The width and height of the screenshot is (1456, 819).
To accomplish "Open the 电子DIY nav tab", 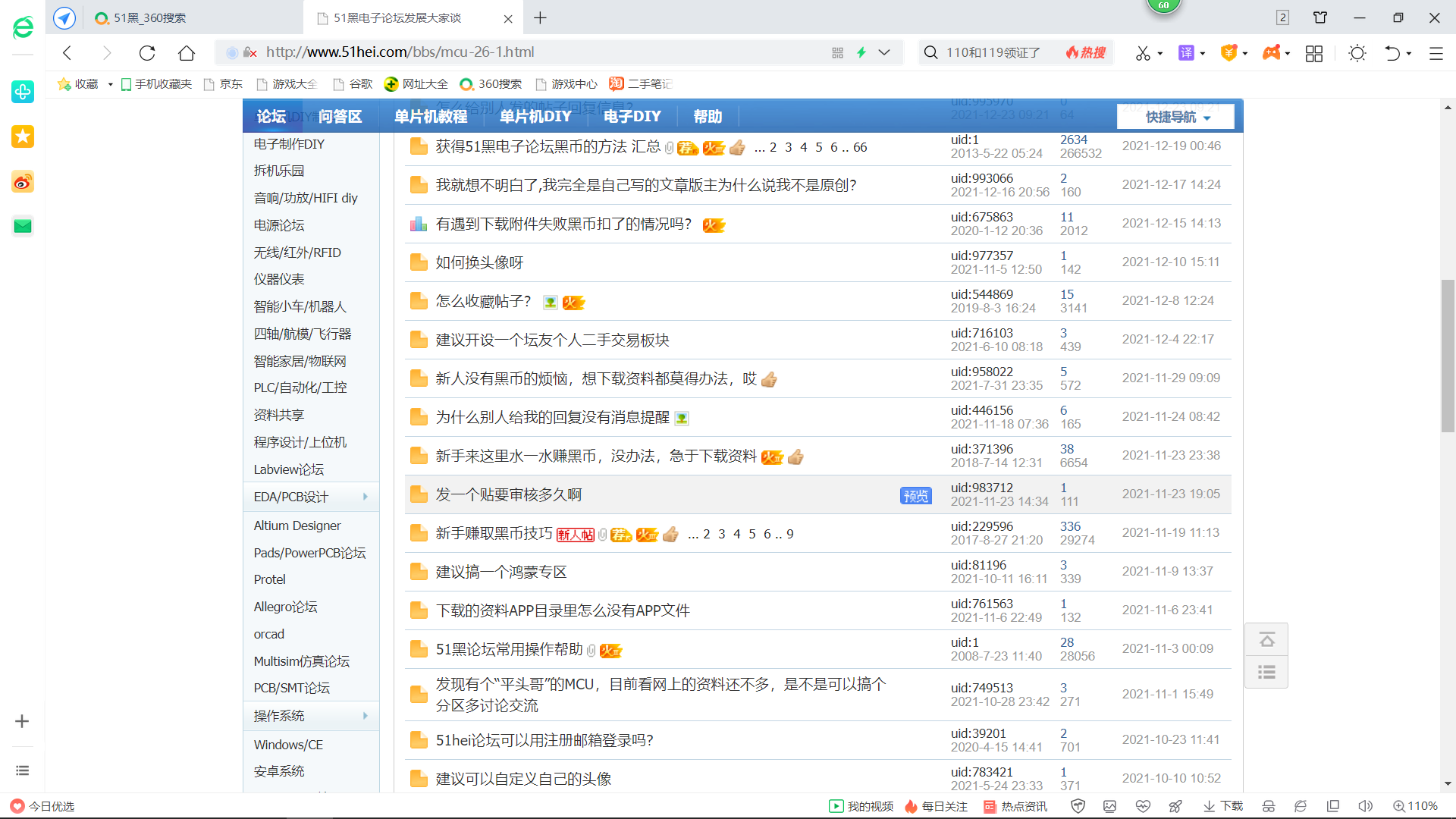I will click(x=632, y=116).
